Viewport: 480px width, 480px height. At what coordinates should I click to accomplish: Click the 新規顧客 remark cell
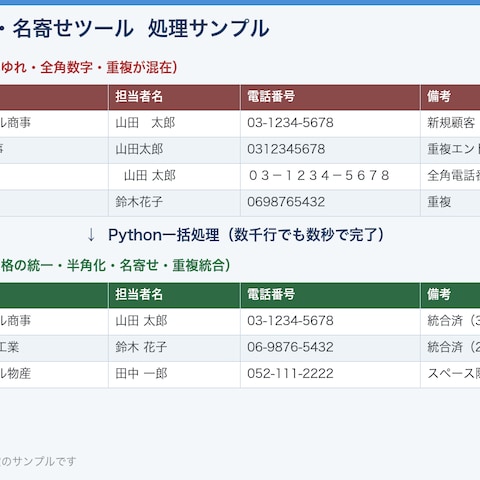pos(450,123)
